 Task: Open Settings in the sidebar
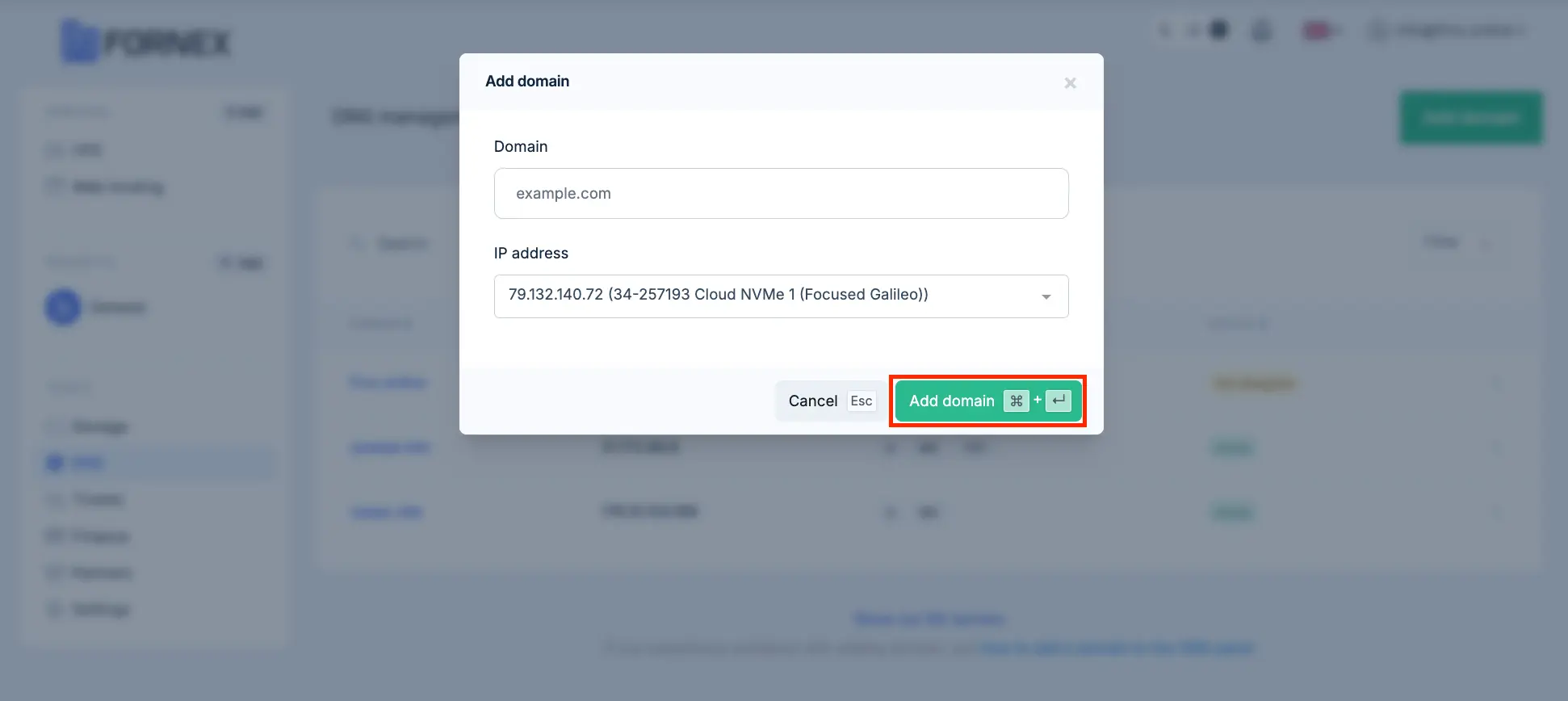point(89,609)
